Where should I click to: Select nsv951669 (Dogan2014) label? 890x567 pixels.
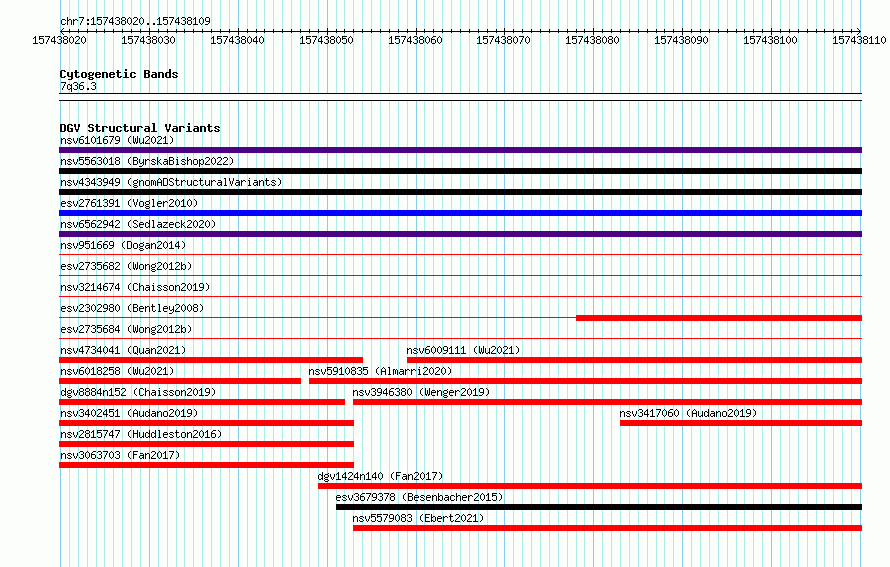coord(123,245)
